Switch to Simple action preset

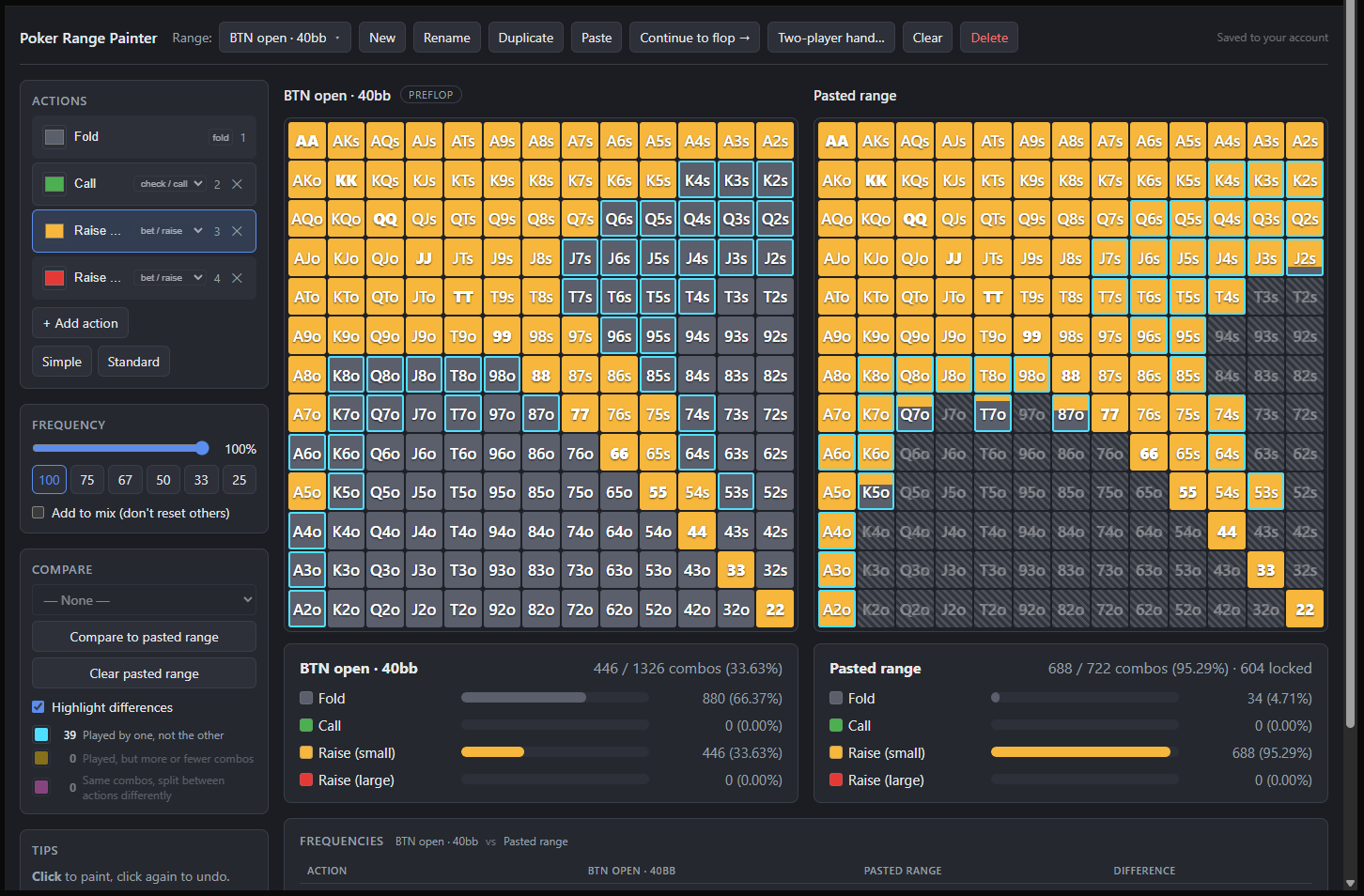[62, 362]
